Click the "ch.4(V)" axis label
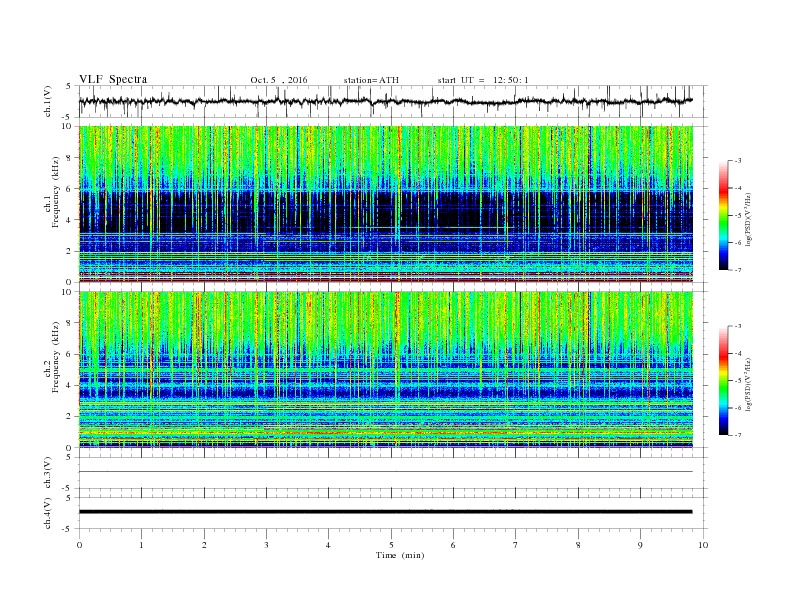The height and width of the screenshot is (612, 792). coord(48,513)
